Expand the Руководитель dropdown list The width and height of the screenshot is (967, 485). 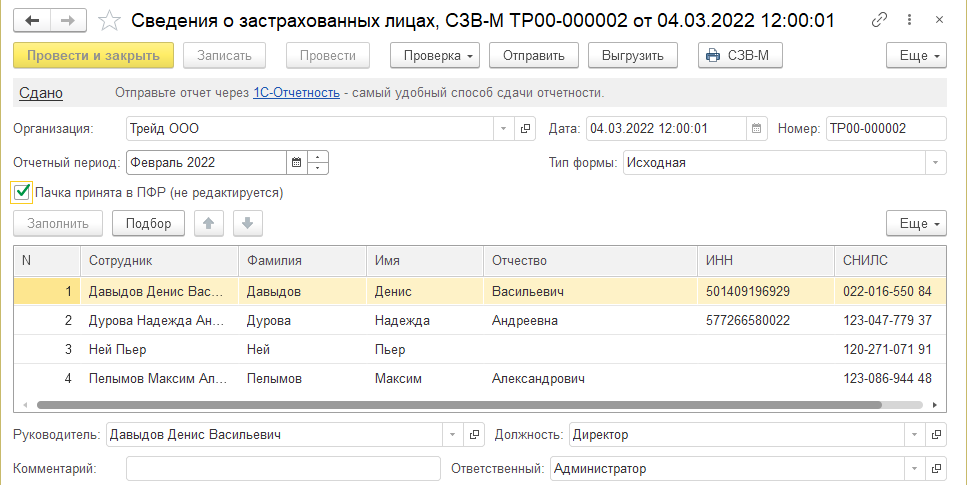(x=452, y=435)
